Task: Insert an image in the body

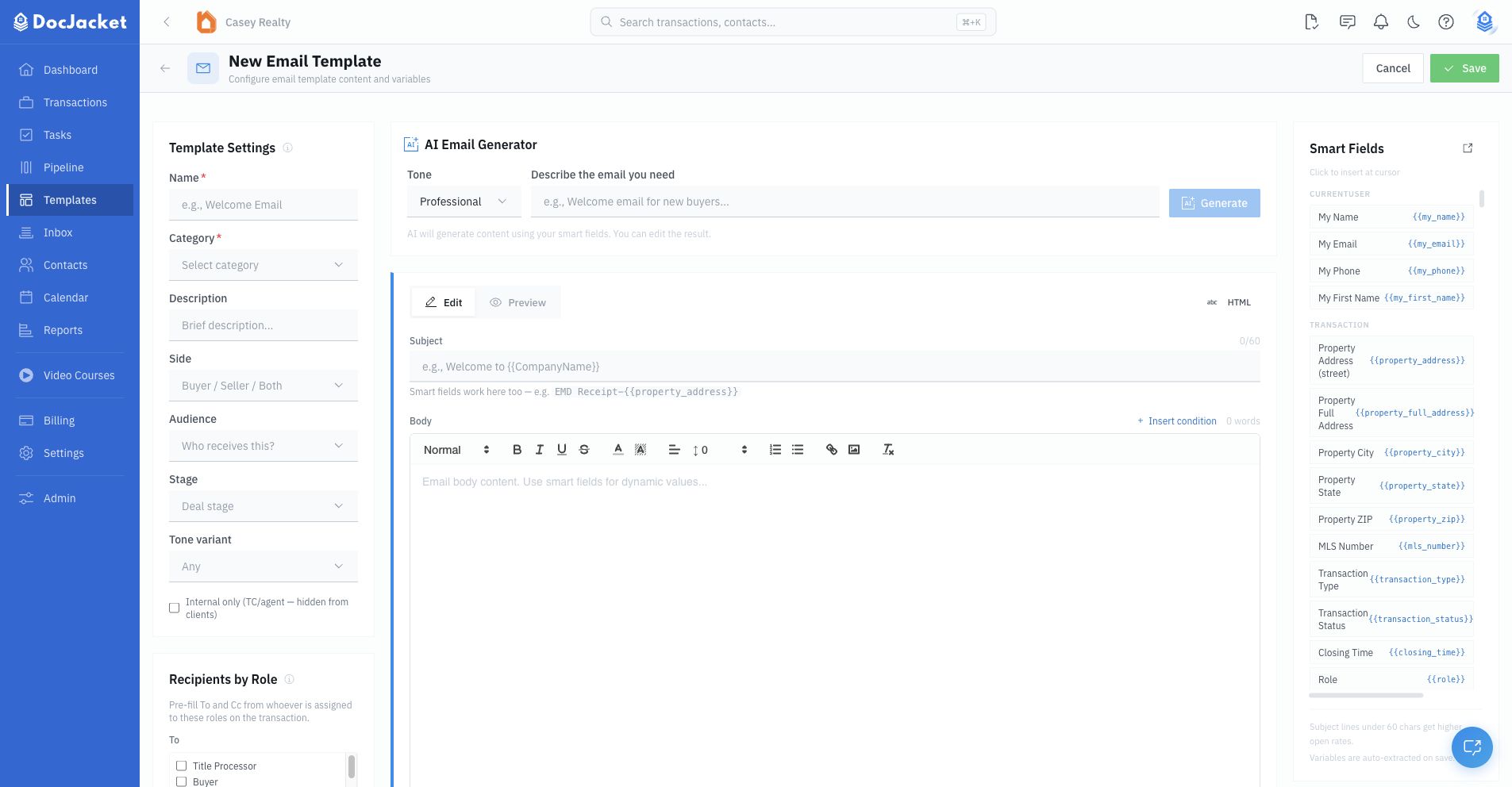Action: coord(853,450)
